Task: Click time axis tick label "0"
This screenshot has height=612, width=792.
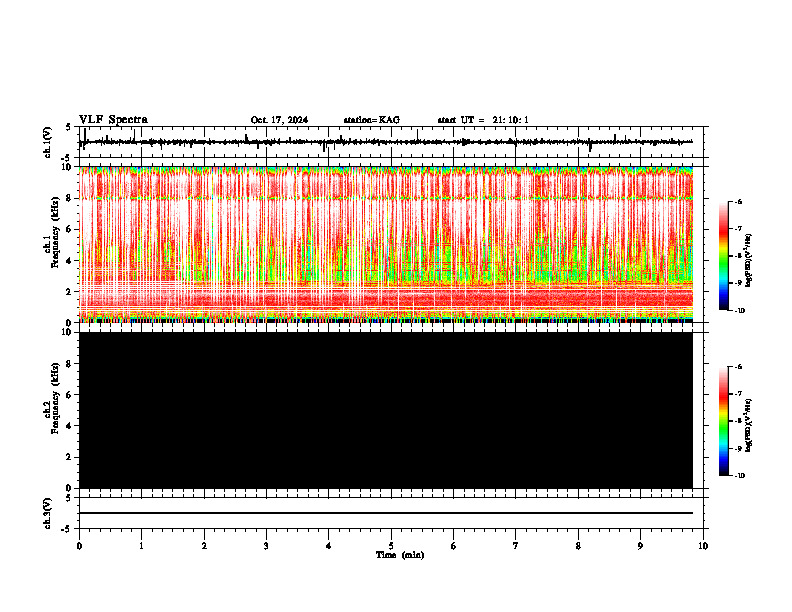Action: tap(79, 546)
